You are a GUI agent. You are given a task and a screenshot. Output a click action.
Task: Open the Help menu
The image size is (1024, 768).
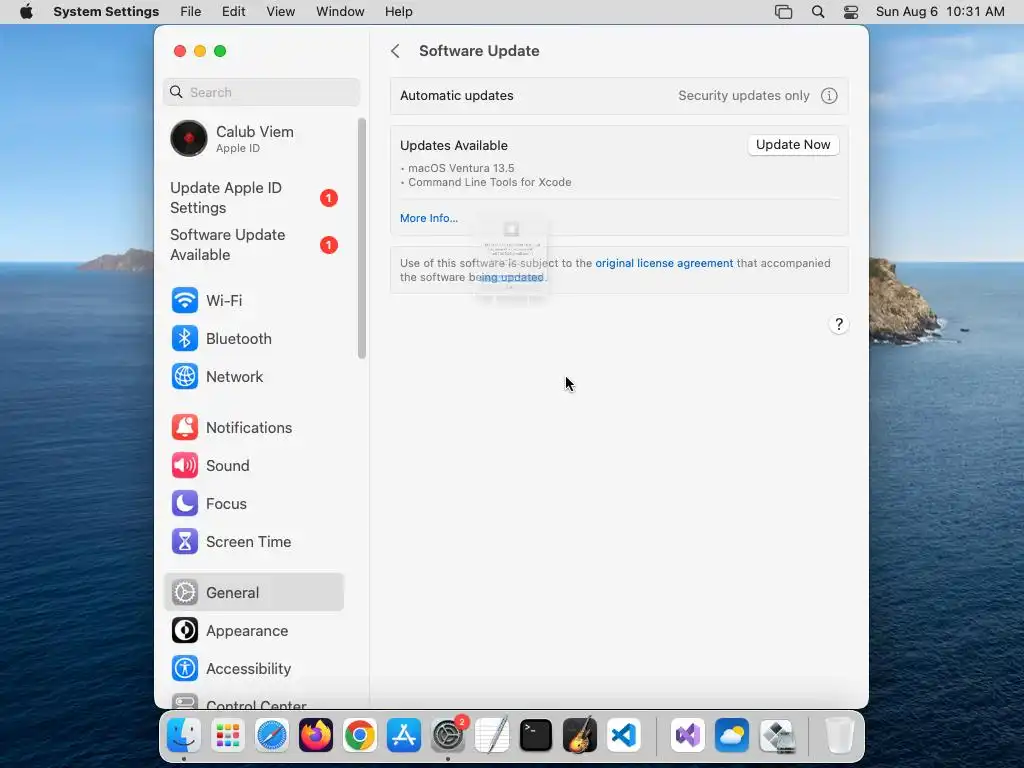click(398, 12)
